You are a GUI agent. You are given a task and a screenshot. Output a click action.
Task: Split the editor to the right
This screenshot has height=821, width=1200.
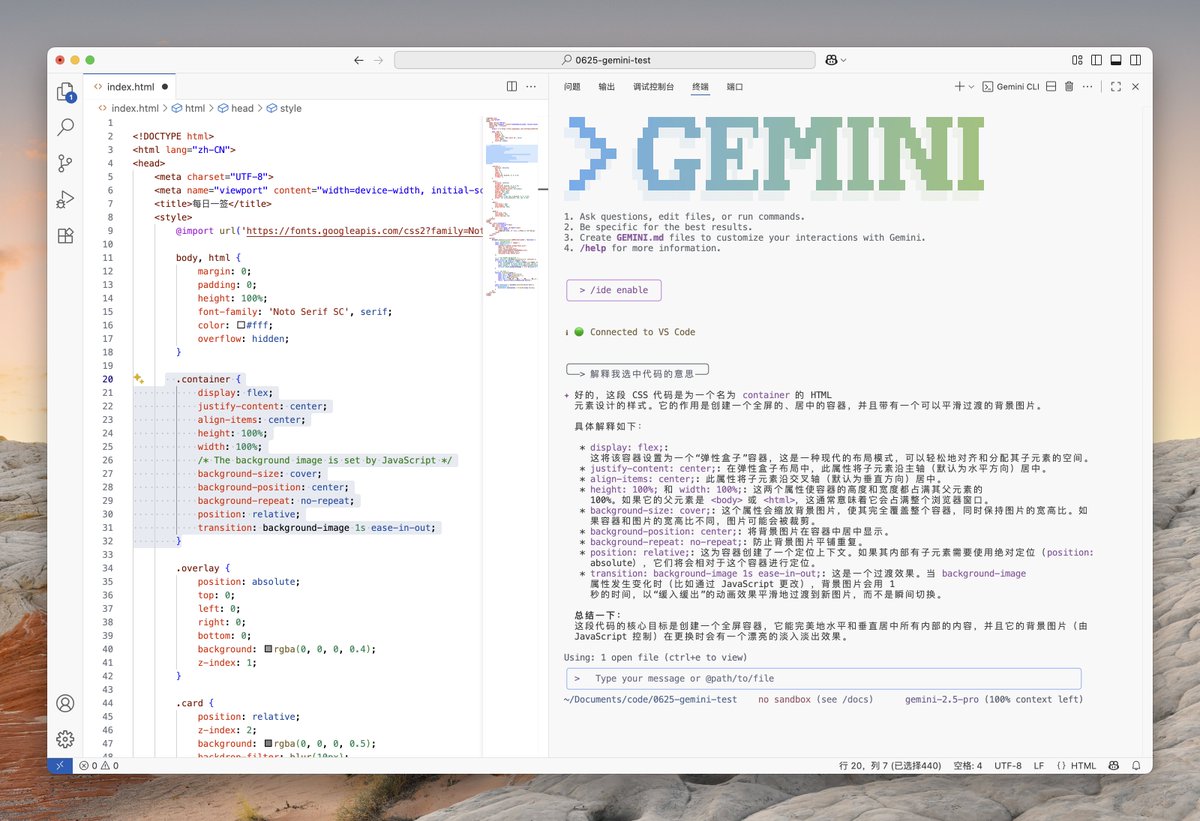tap(512, 87)
